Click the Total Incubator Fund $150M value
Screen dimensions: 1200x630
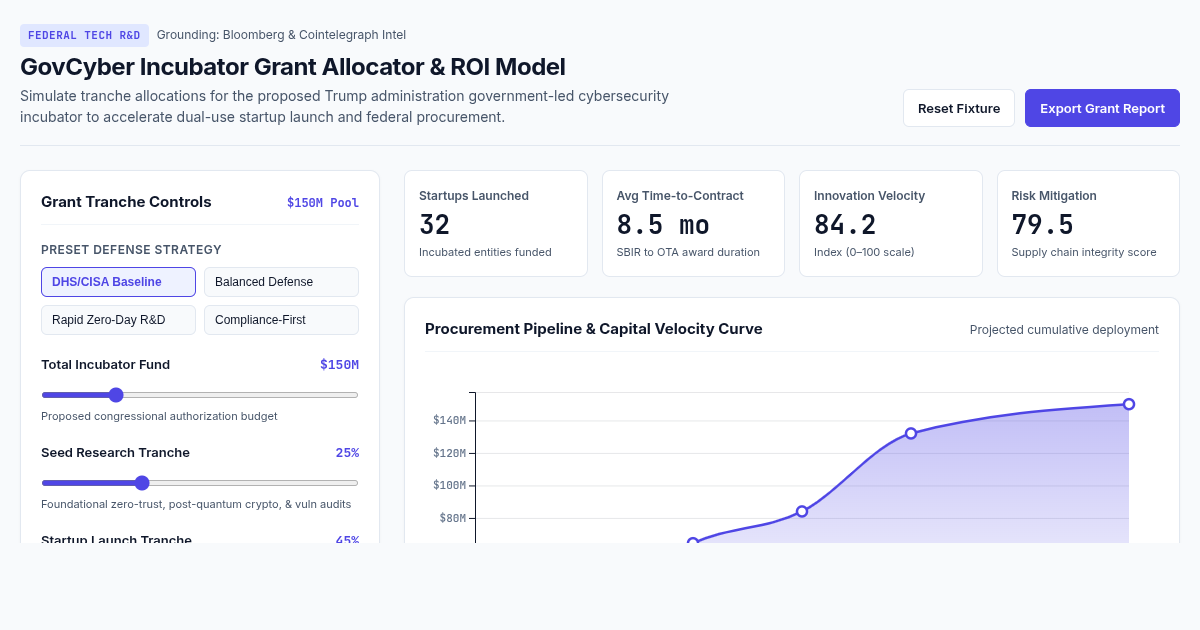click(339, 365)
